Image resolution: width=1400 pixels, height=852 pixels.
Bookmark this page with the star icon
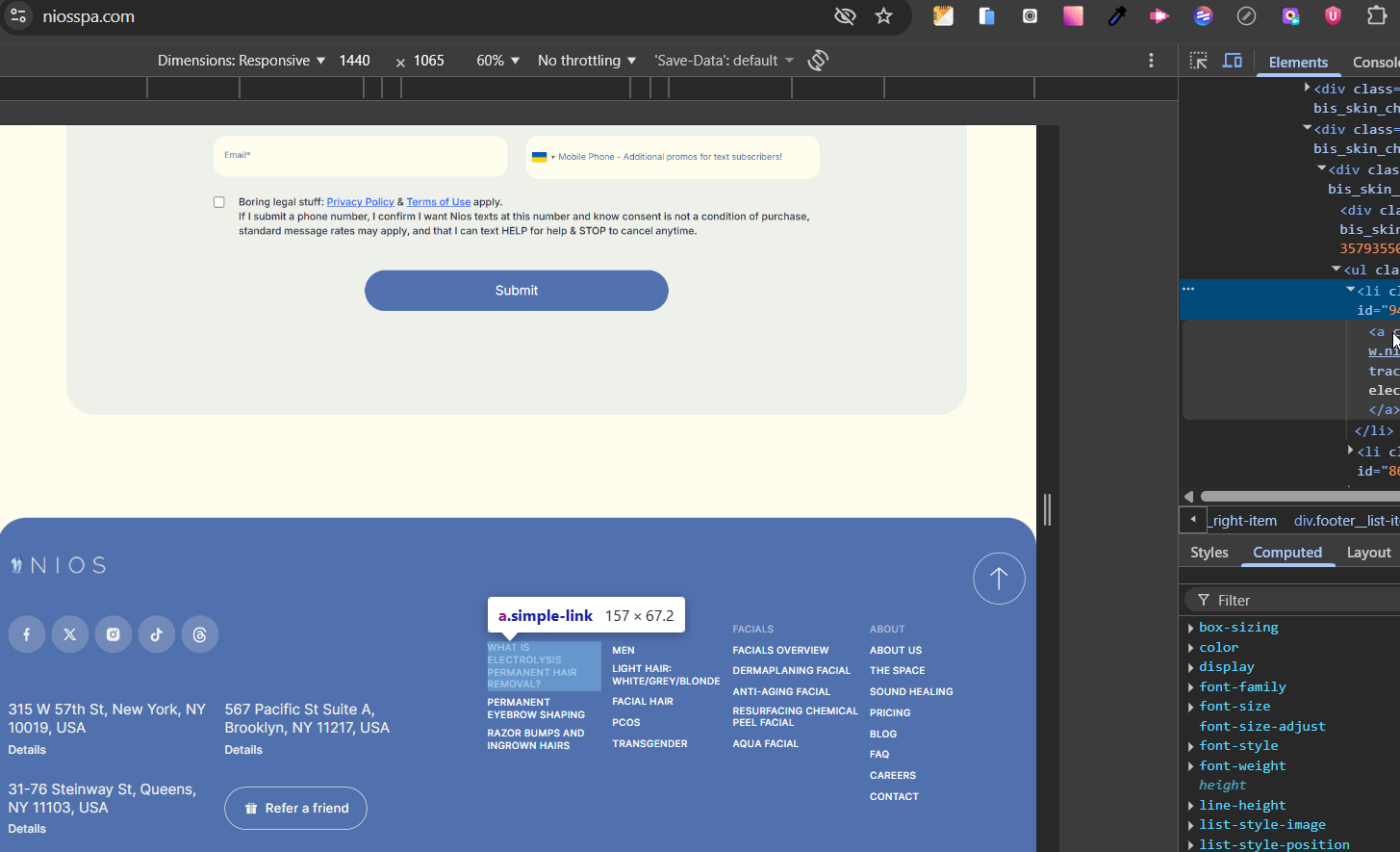[883, 16]
